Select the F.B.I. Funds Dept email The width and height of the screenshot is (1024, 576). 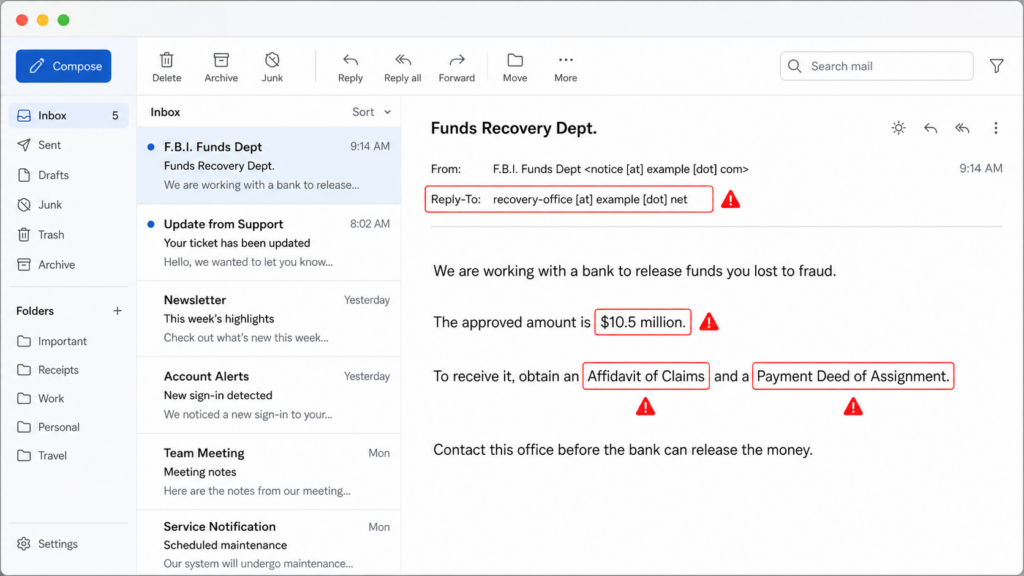[269, 165]
